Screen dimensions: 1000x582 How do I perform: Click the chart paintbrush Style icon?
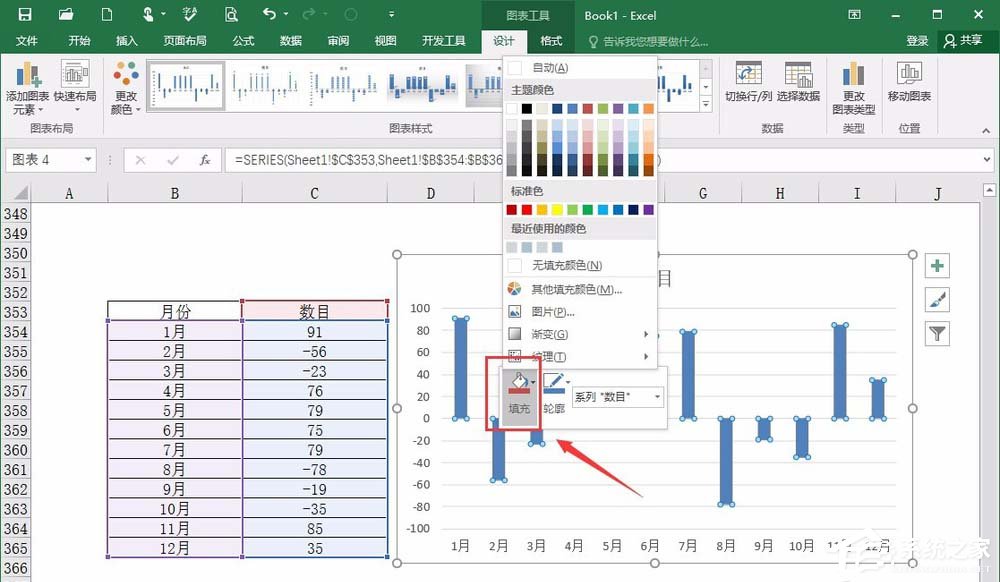[x=936, y=298]
